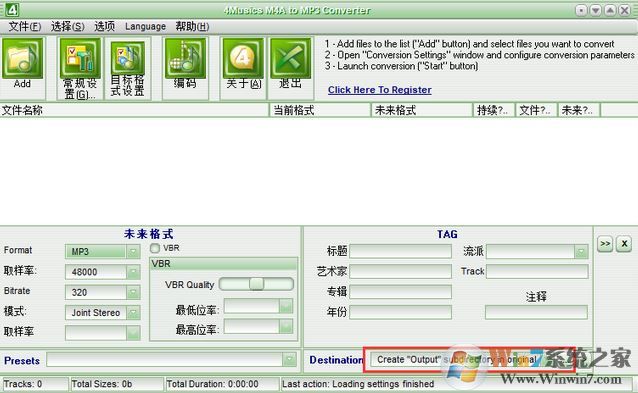The height and width of the screenshot is (393, 638).
Task: Open the 取样率 48000 dropdown
Action: 133,272
